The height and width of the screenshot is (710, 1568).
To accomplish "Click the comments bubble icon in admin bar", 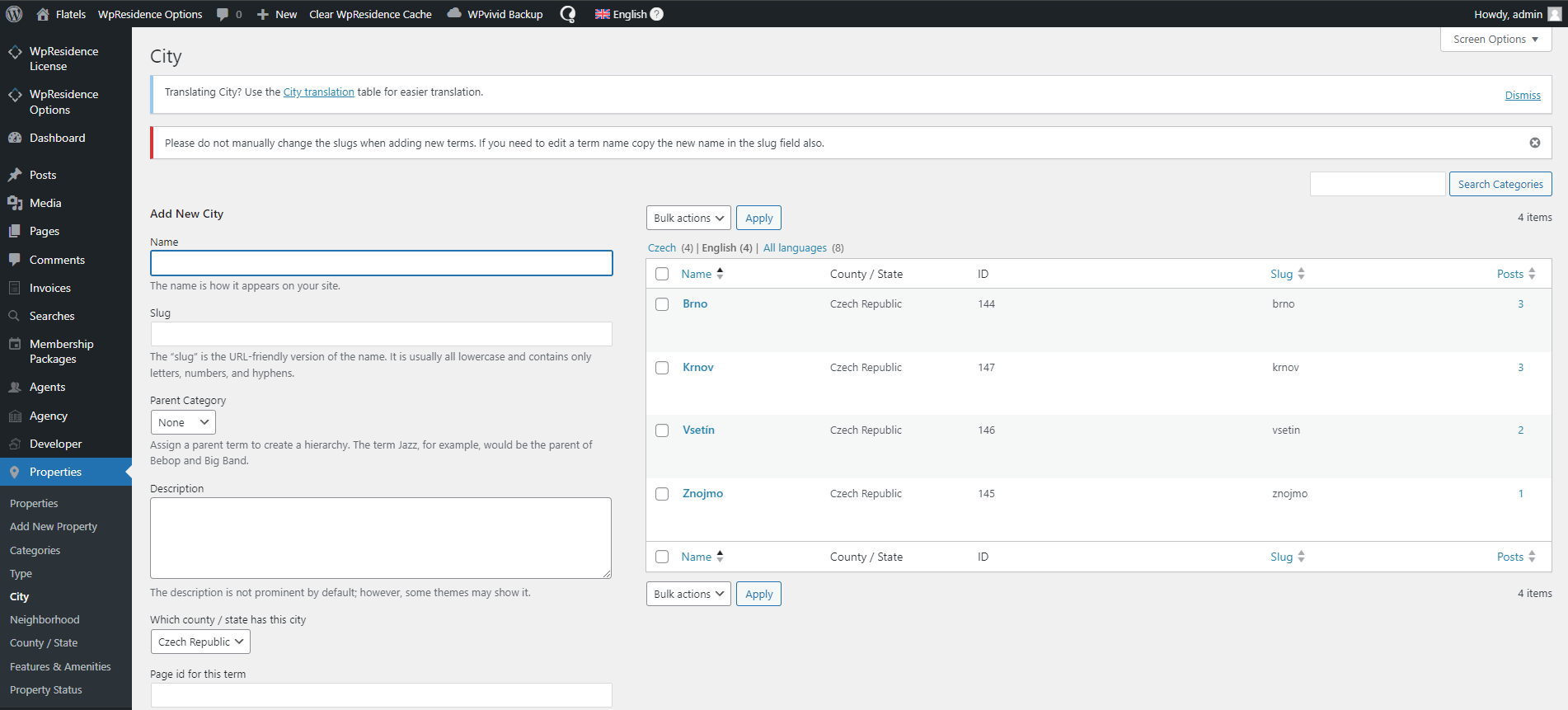I will click(x=223, y=14).
